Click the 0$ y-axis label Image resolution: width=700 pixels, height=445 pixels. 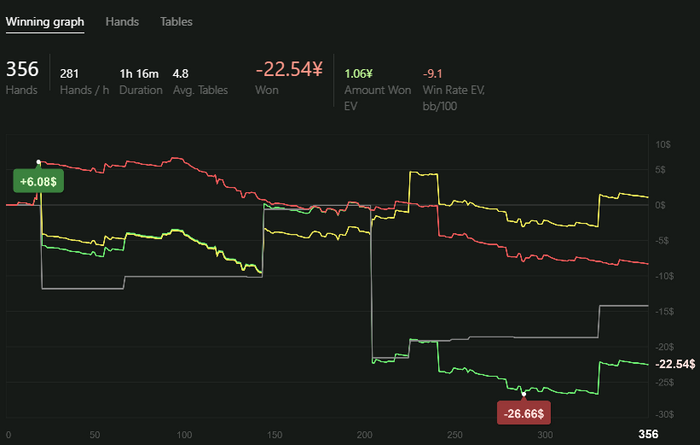(661, 205)
